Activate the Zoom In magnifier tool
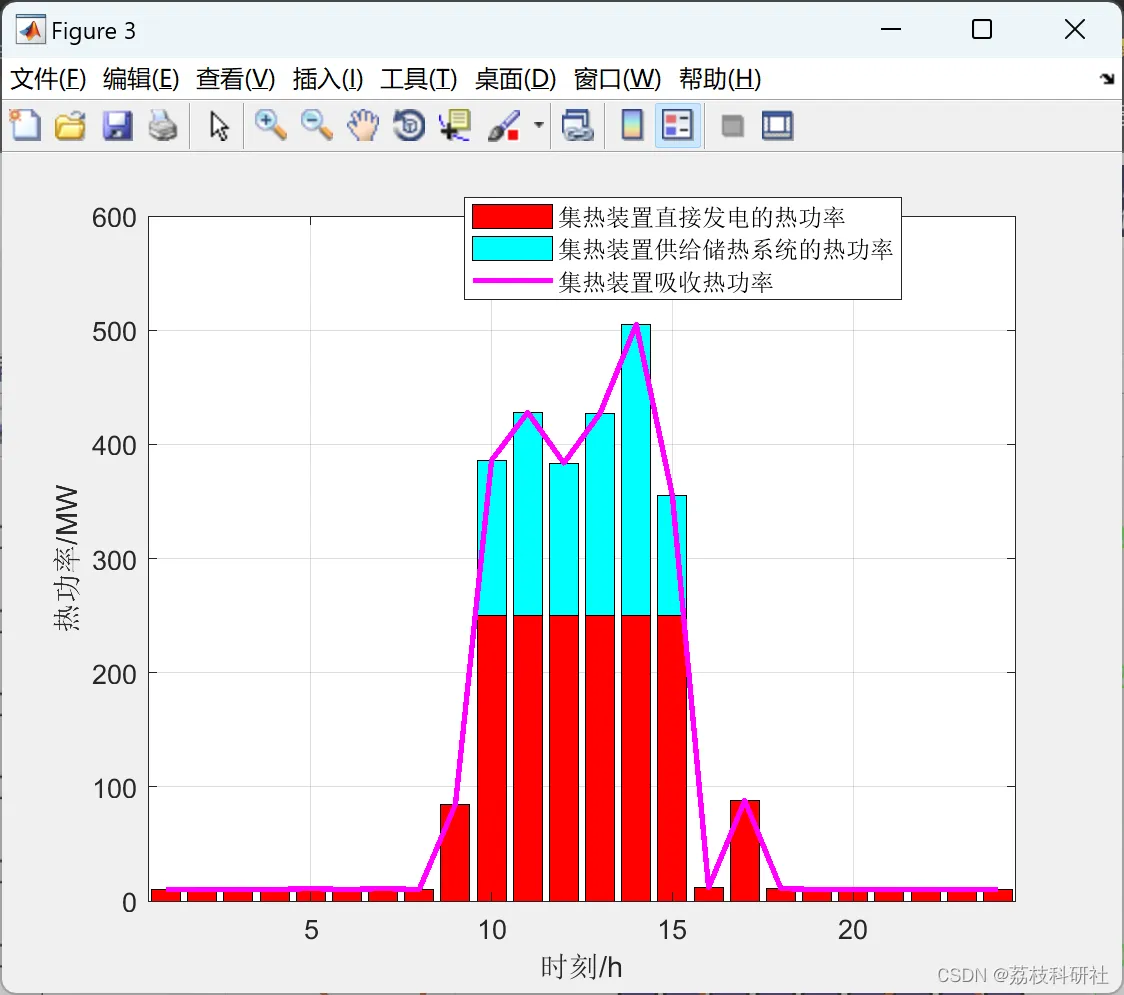The image size is (1124, 995). coord(270,125)
